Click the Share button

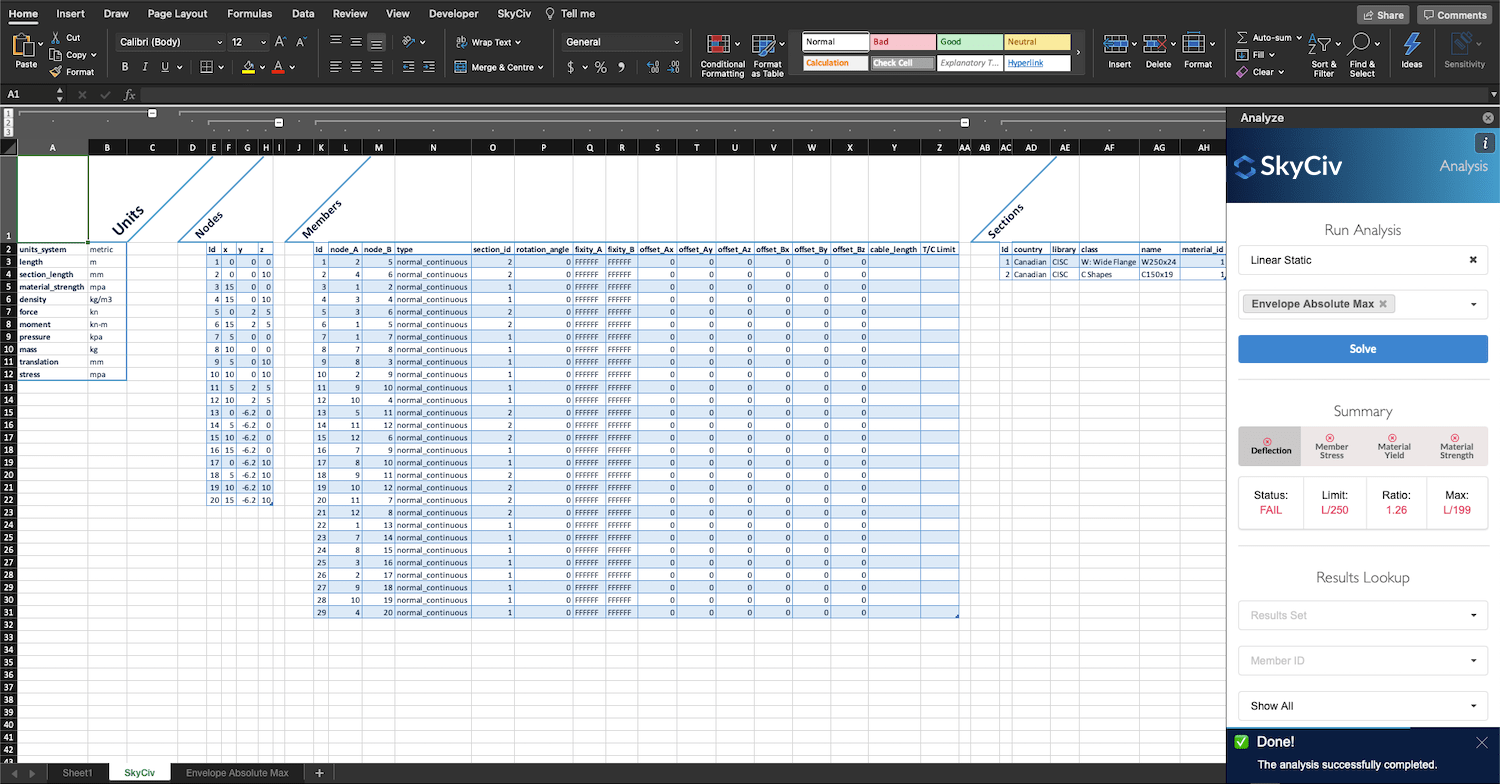tap(1383, 14)
